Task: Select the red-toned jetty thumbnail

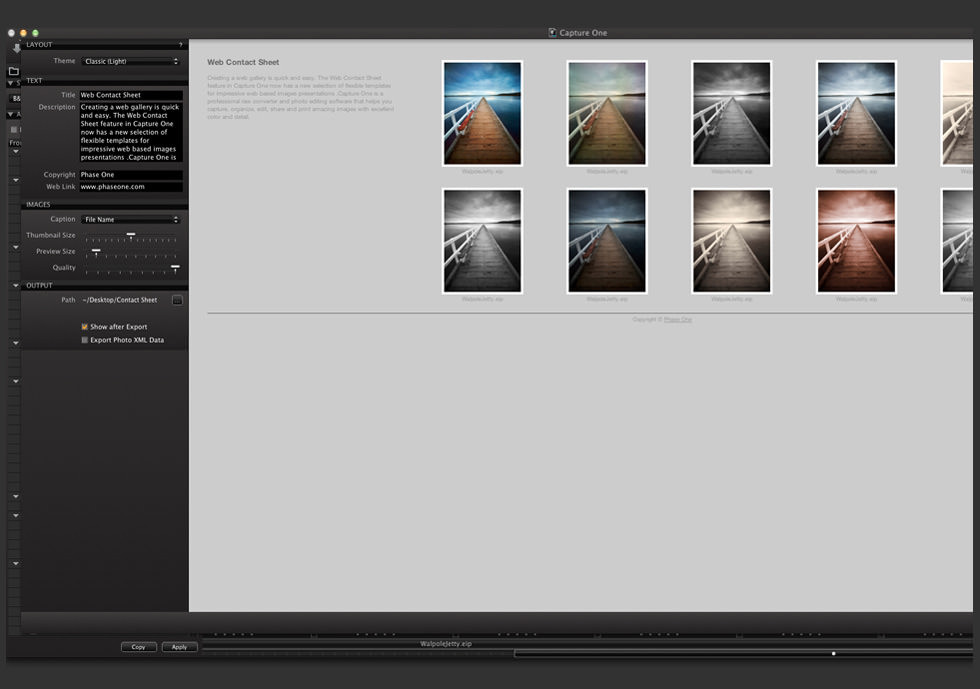Action: [x=856, y=241]
